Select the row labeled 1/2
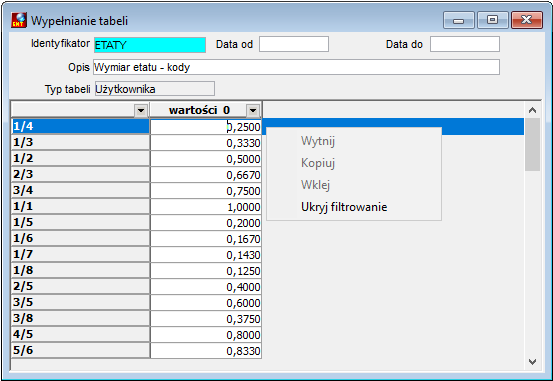 pos(80,158)
